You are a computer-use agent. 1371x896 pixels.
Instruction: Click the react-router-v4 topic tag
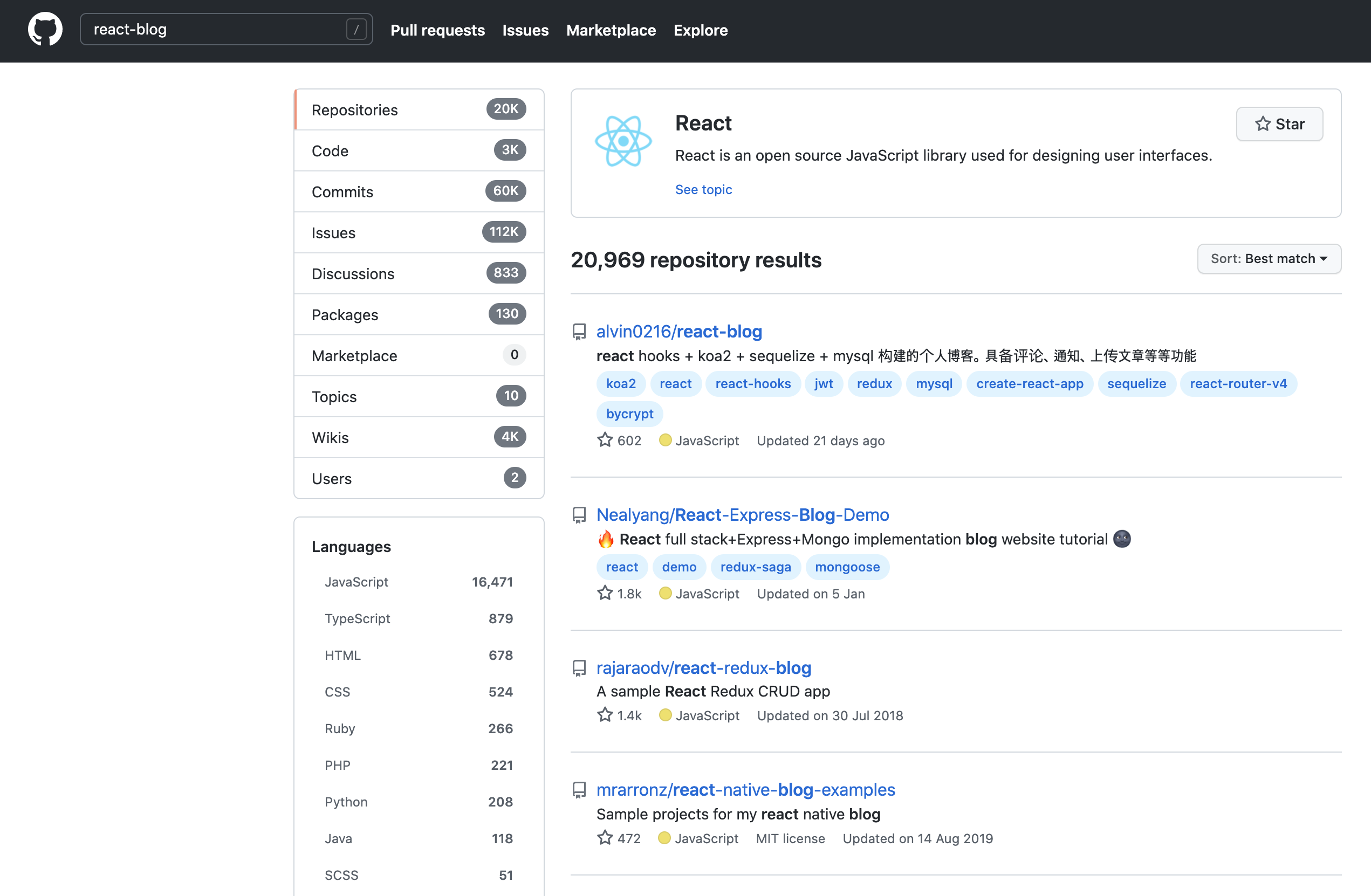(1238, 383)
